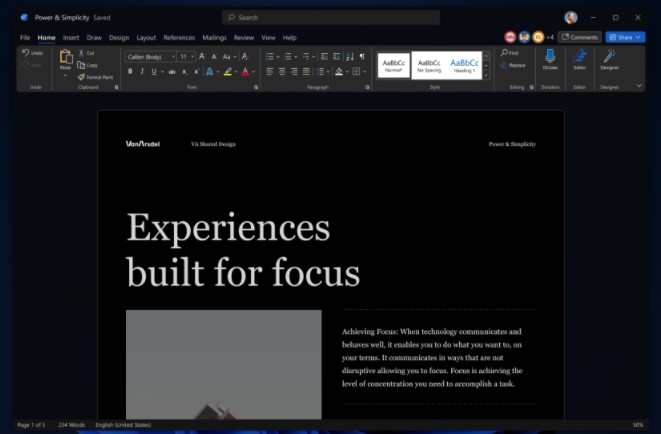Toggle underline formatting

click(x=155, y=72)
